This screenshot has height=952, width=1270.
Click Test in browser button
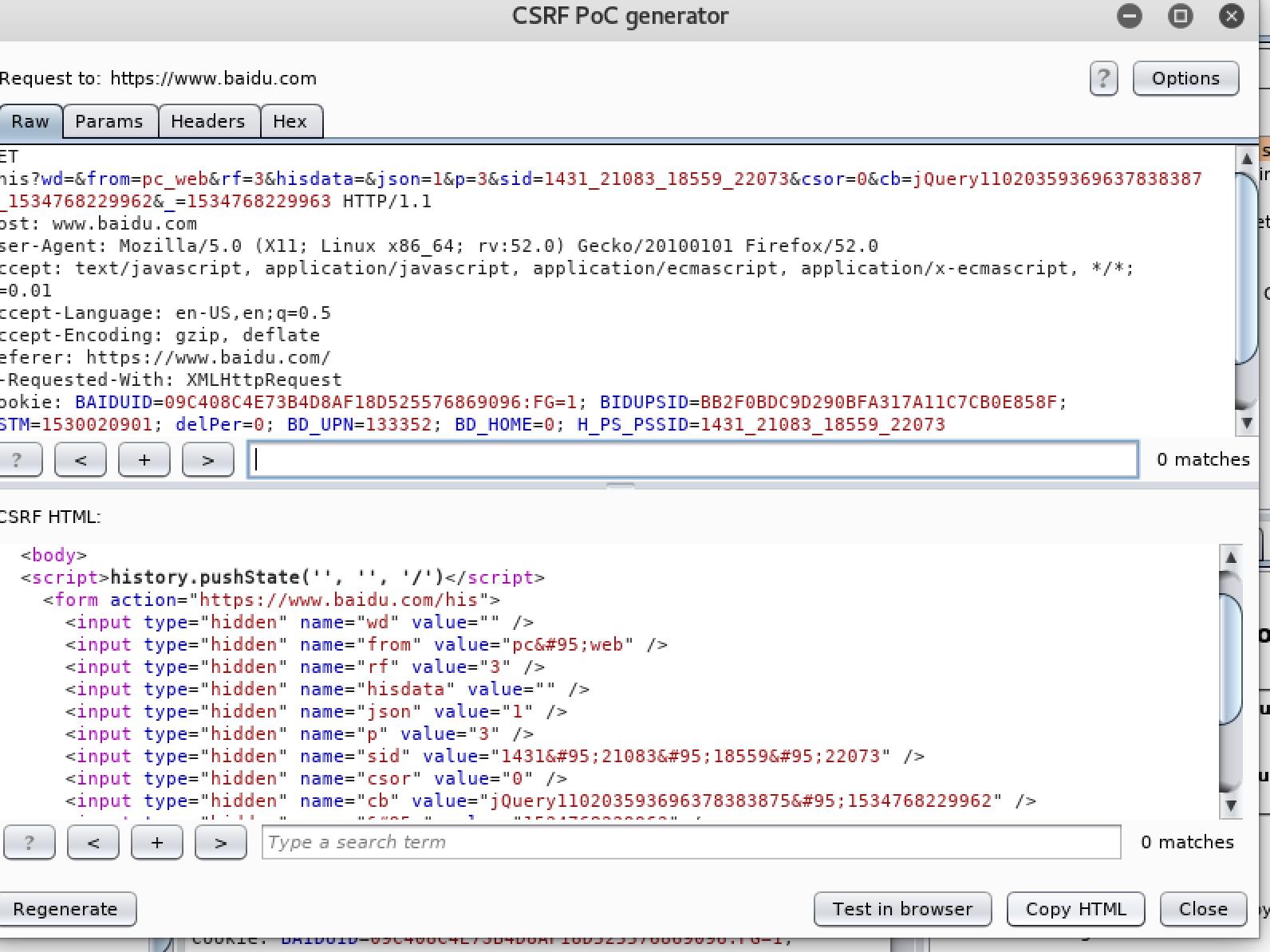pyautogui.click(x=902, y=909)
